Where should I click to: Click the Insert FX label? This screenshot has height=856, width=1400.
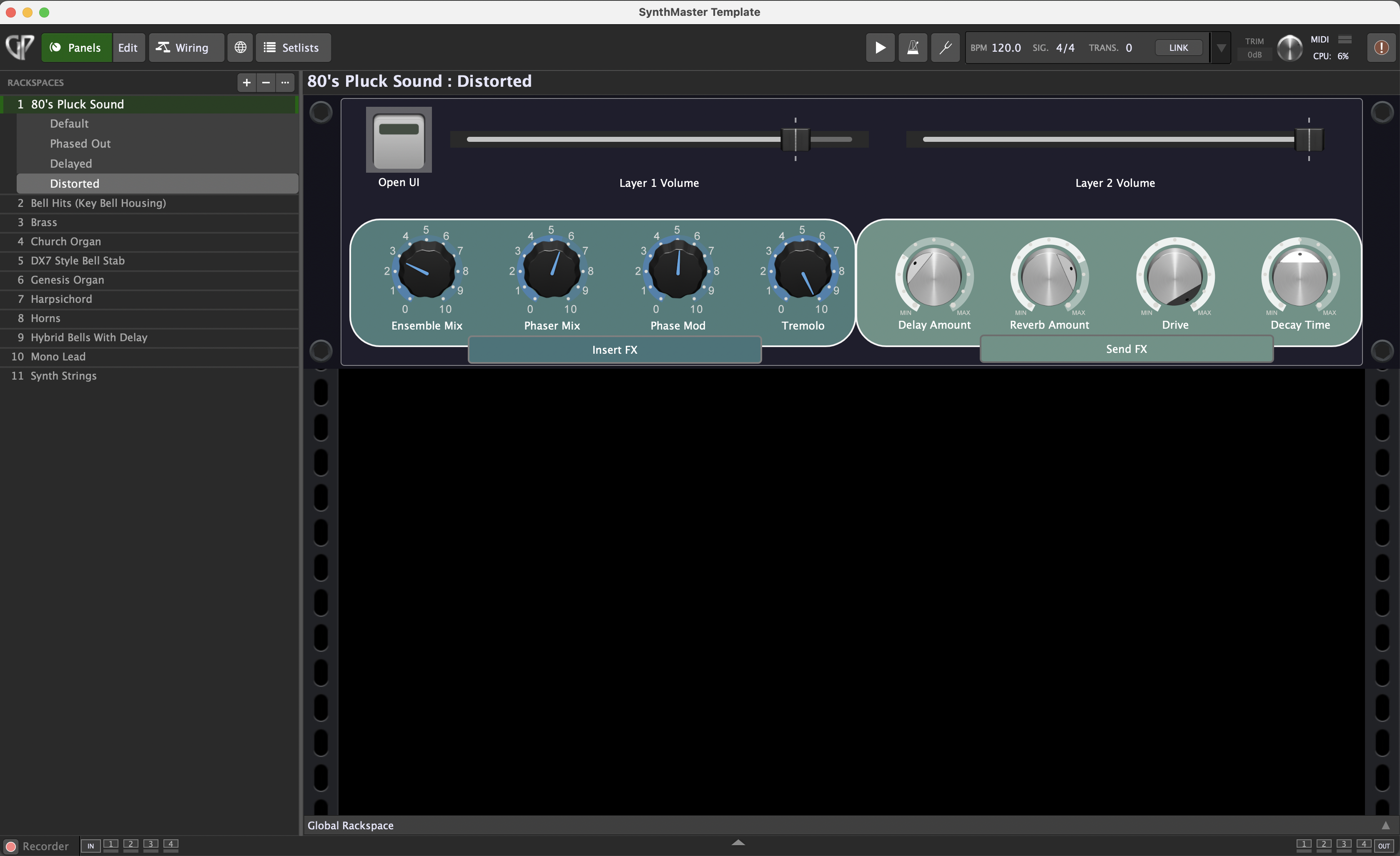tap(615, 350)
